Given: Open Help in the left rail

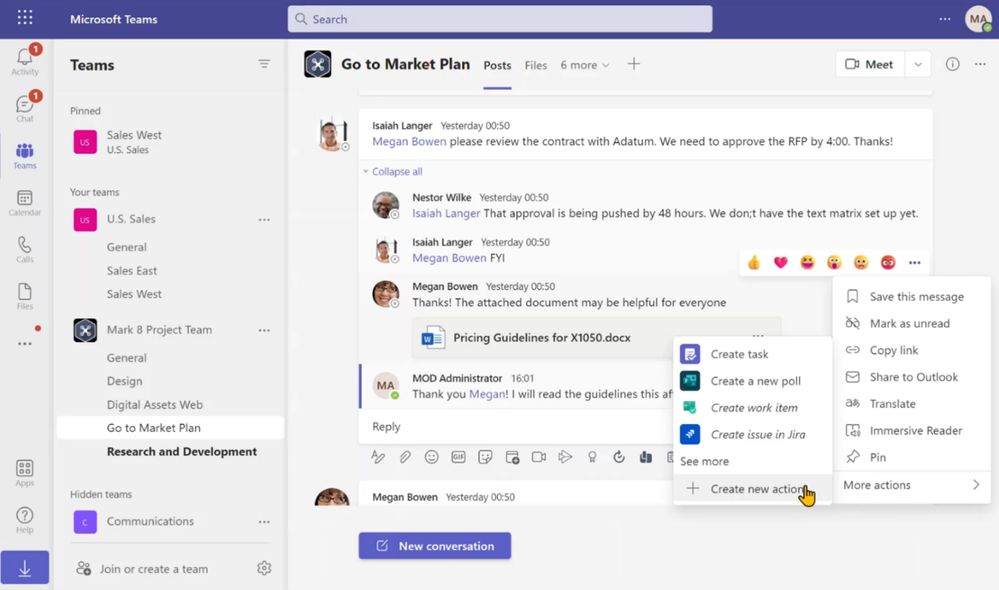Looking at the screenshot, I should [25, 520].
